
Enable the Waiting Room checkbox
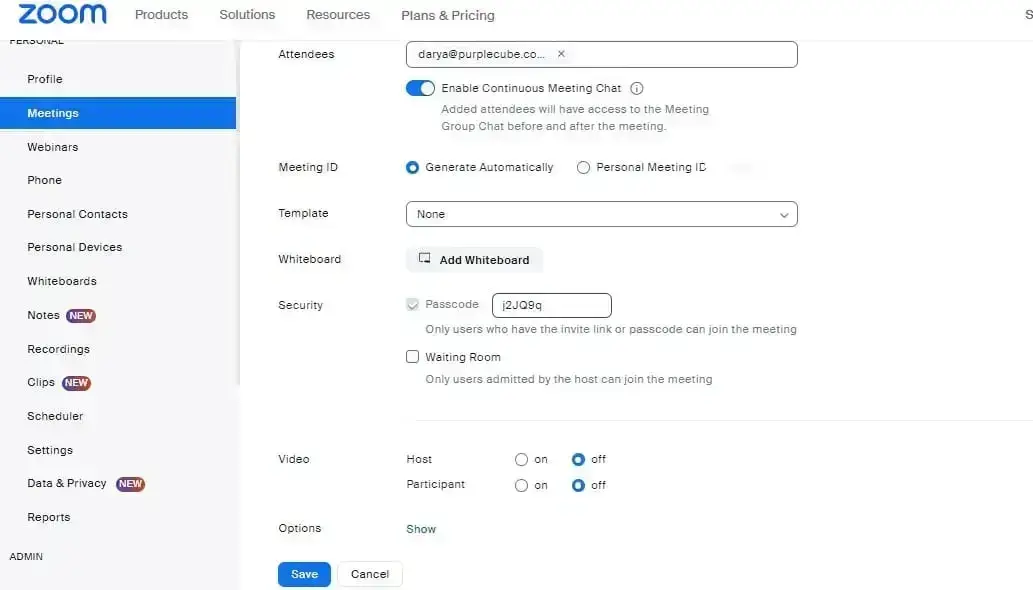(x=412, y=357)
